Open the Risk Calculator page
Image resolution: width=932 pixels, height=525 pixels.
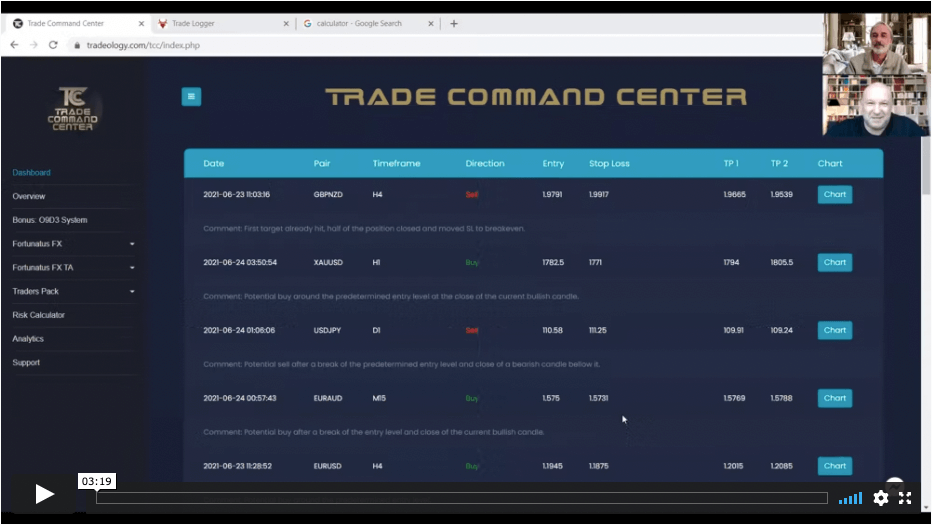click(39, 315)
